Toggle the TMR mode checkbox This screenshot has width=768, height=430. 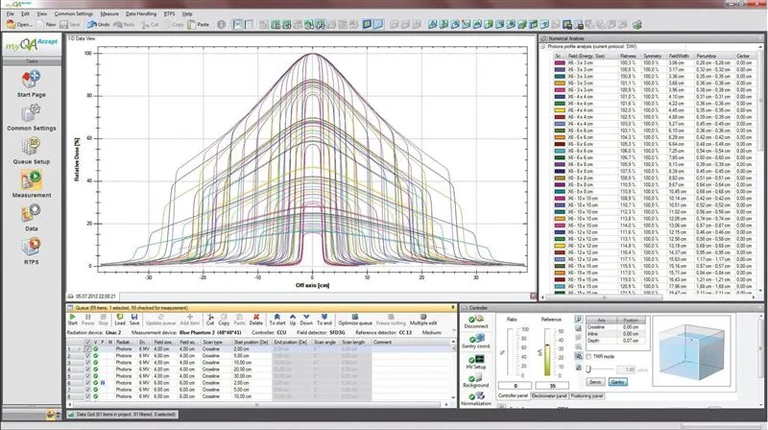pos(589,357)
